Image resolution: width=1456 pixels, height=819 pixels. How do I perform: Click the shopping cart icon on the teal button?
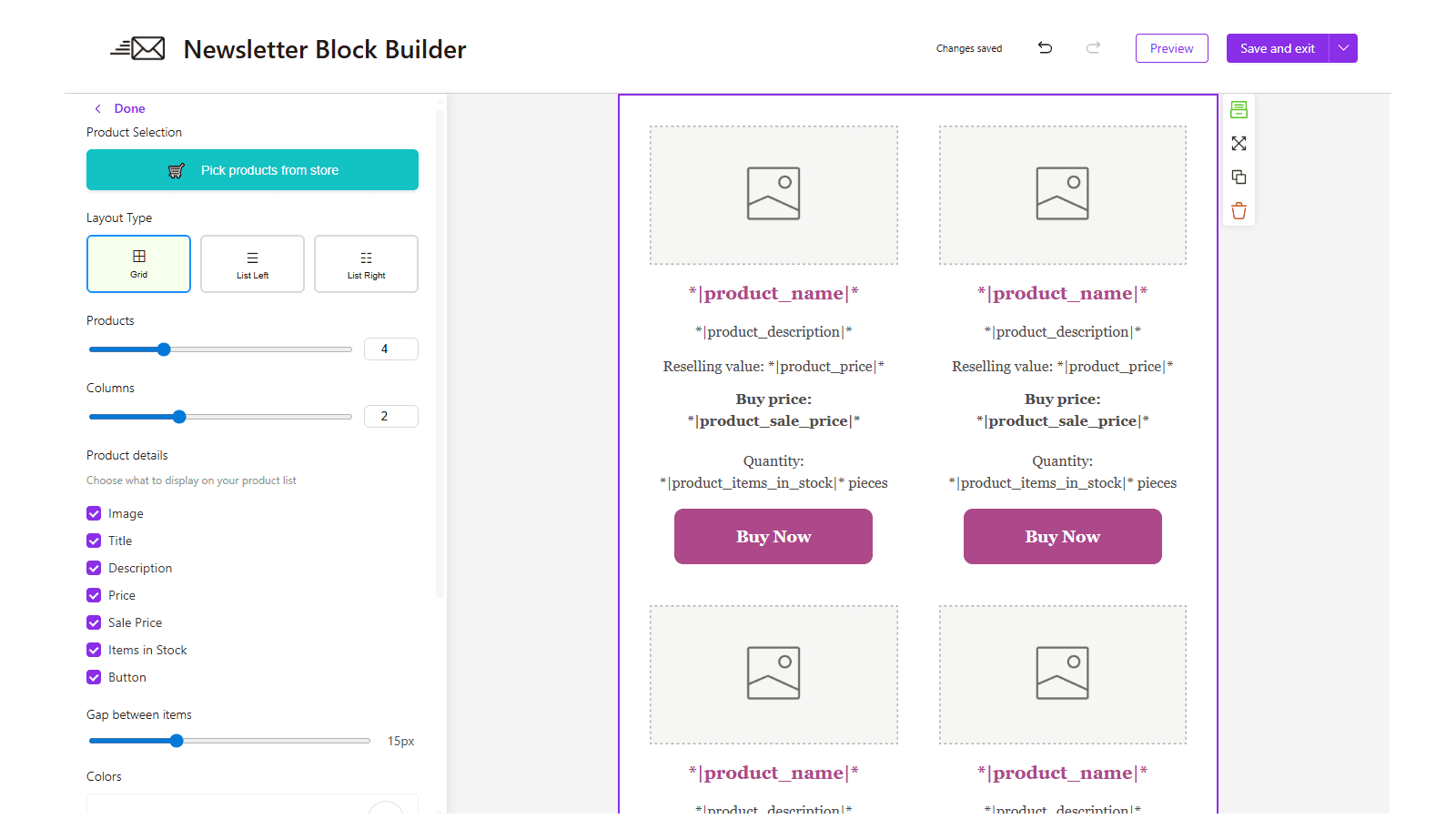176,170
